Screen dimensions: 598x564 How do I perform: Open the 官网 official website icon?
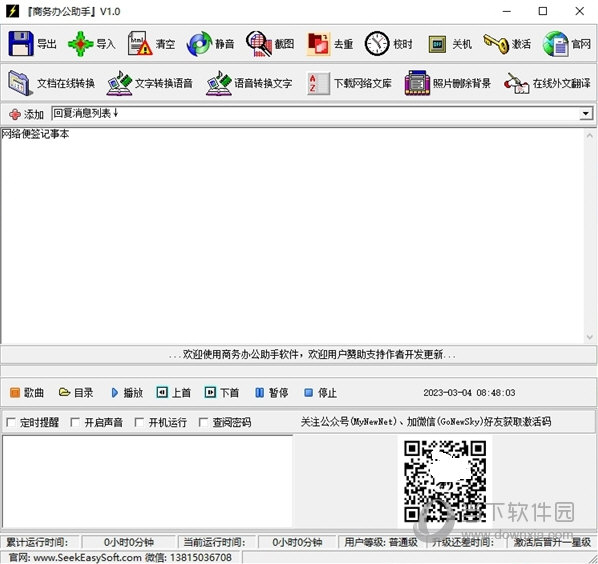[x=556, y=44]
